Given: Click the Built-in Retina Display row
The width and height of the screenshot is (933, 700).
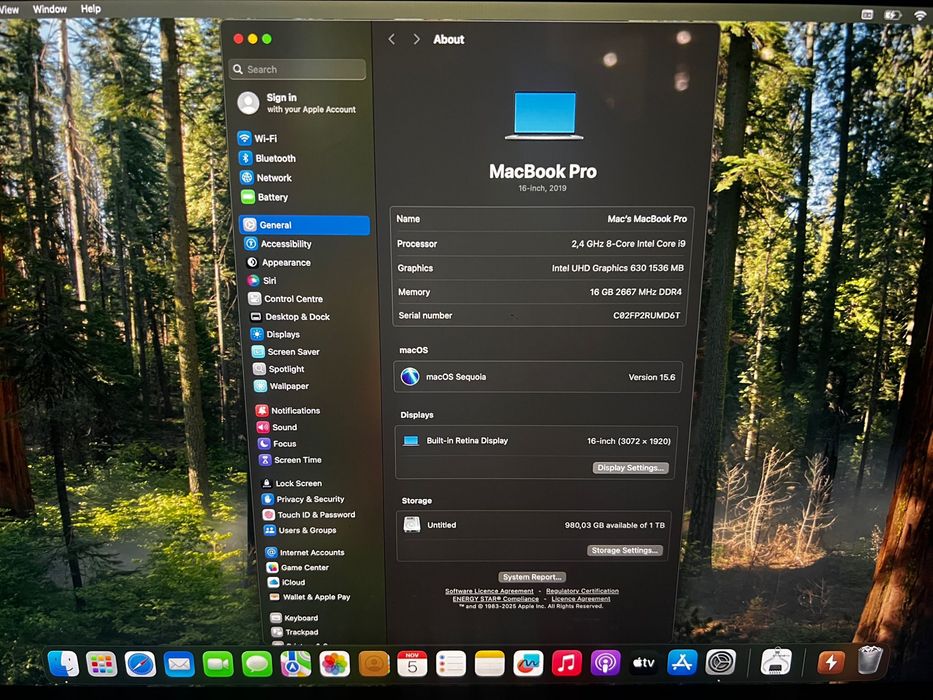Looking at the screenshot, I should tap(536, 441).
